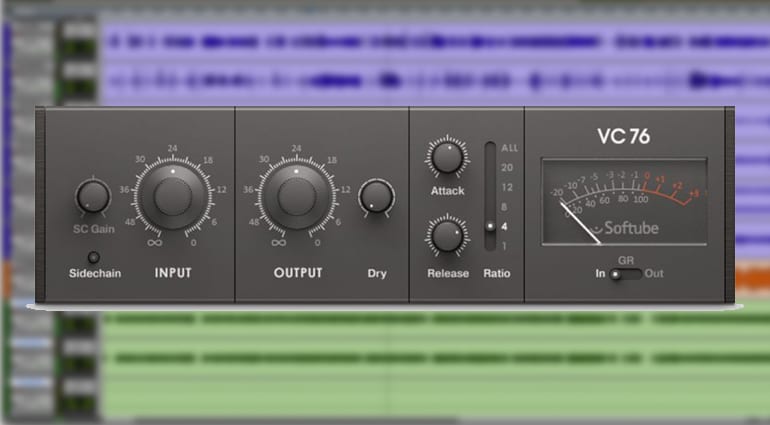The height and width of the screenshot is (425, 770).
Task: Click the infinity mark on OUTPUT dial
Action: pos(278,243)
